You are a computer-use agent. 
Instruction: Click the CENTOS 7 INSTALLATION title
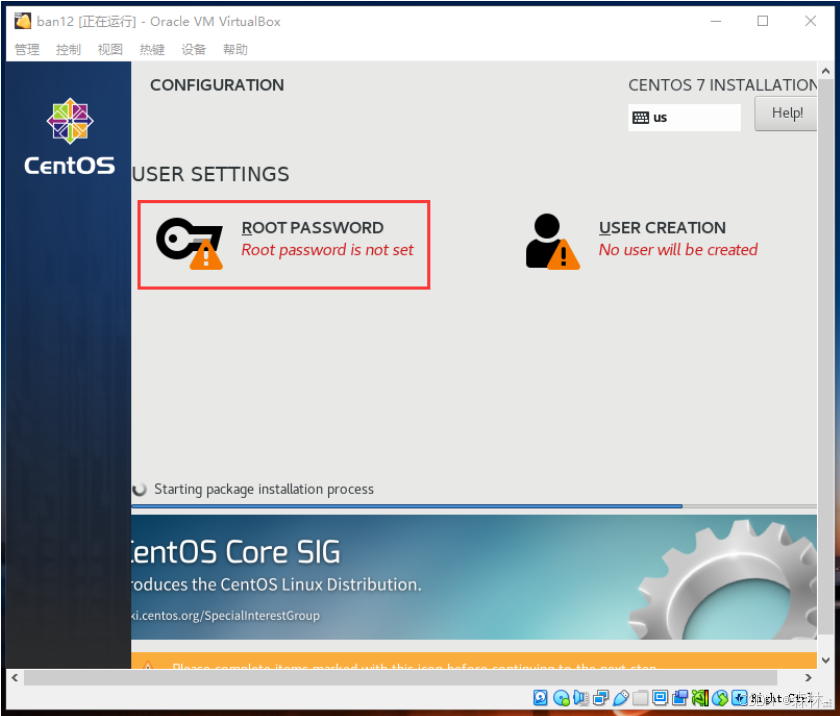(723, 85)
